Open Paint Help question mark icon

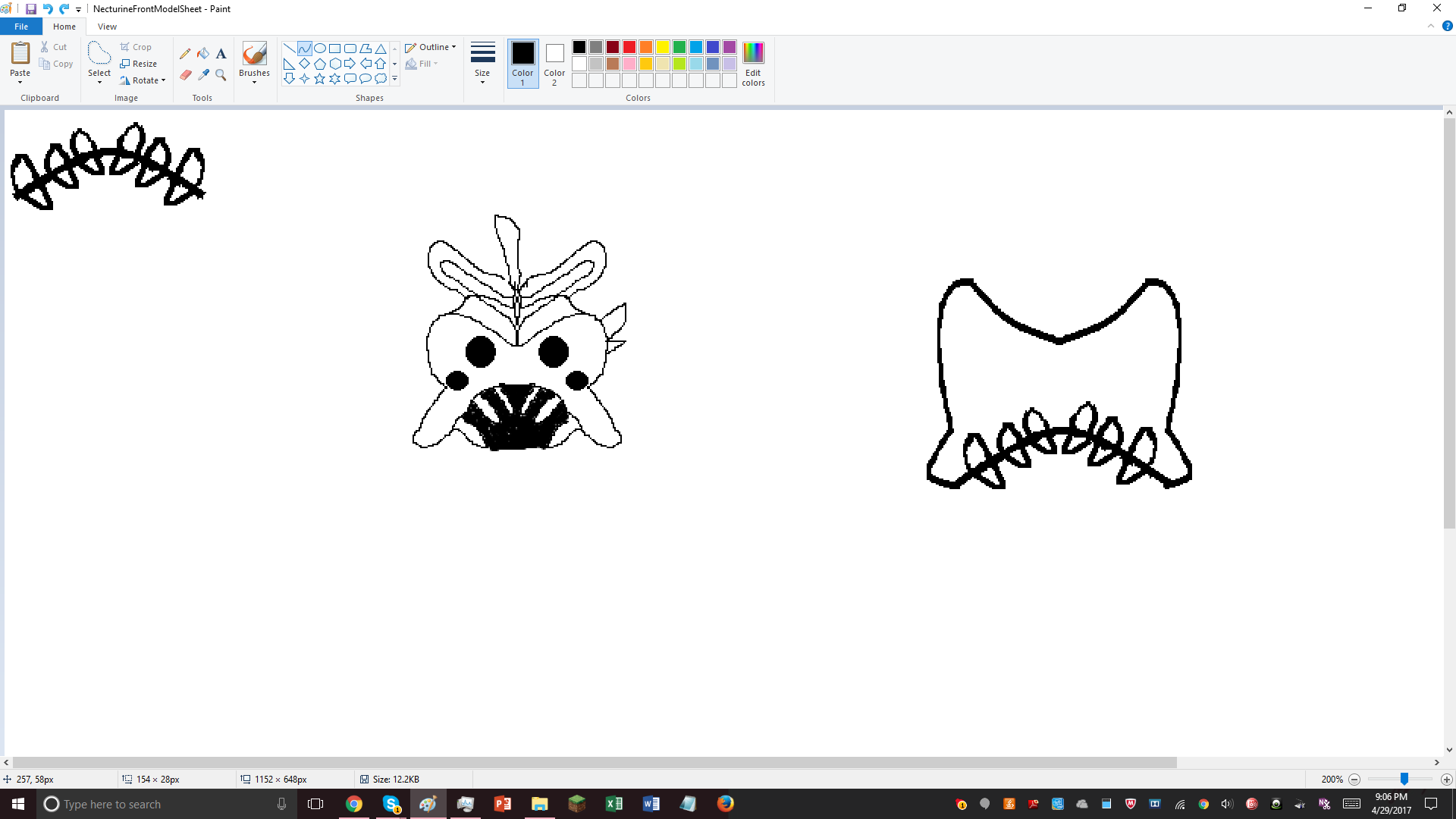click(x=1447, y=26)
